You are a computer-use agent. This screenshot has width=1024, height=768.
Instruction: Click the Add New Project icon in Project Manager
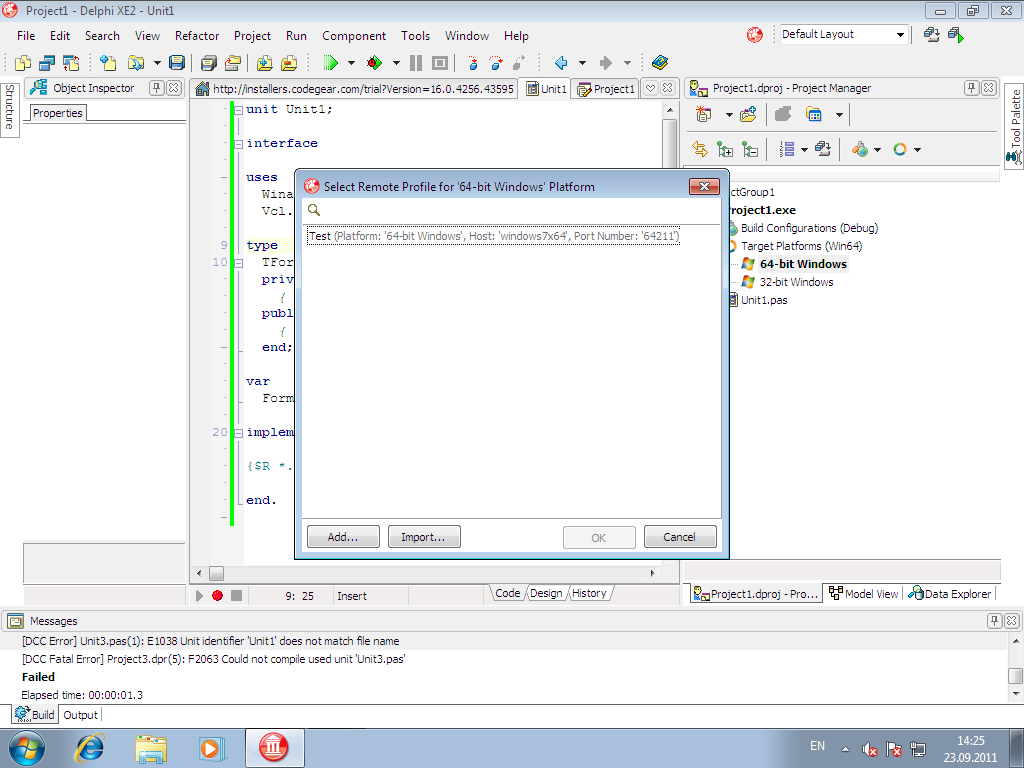pyautogui.click(x=703, y=115)
